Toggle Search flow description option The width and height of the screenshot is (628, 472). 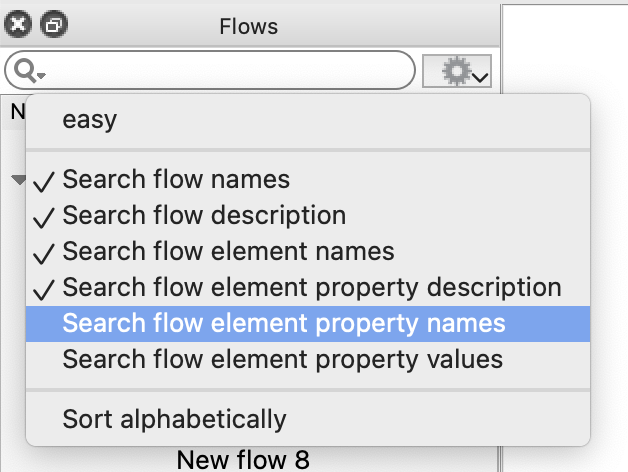(x=308, y=215)
